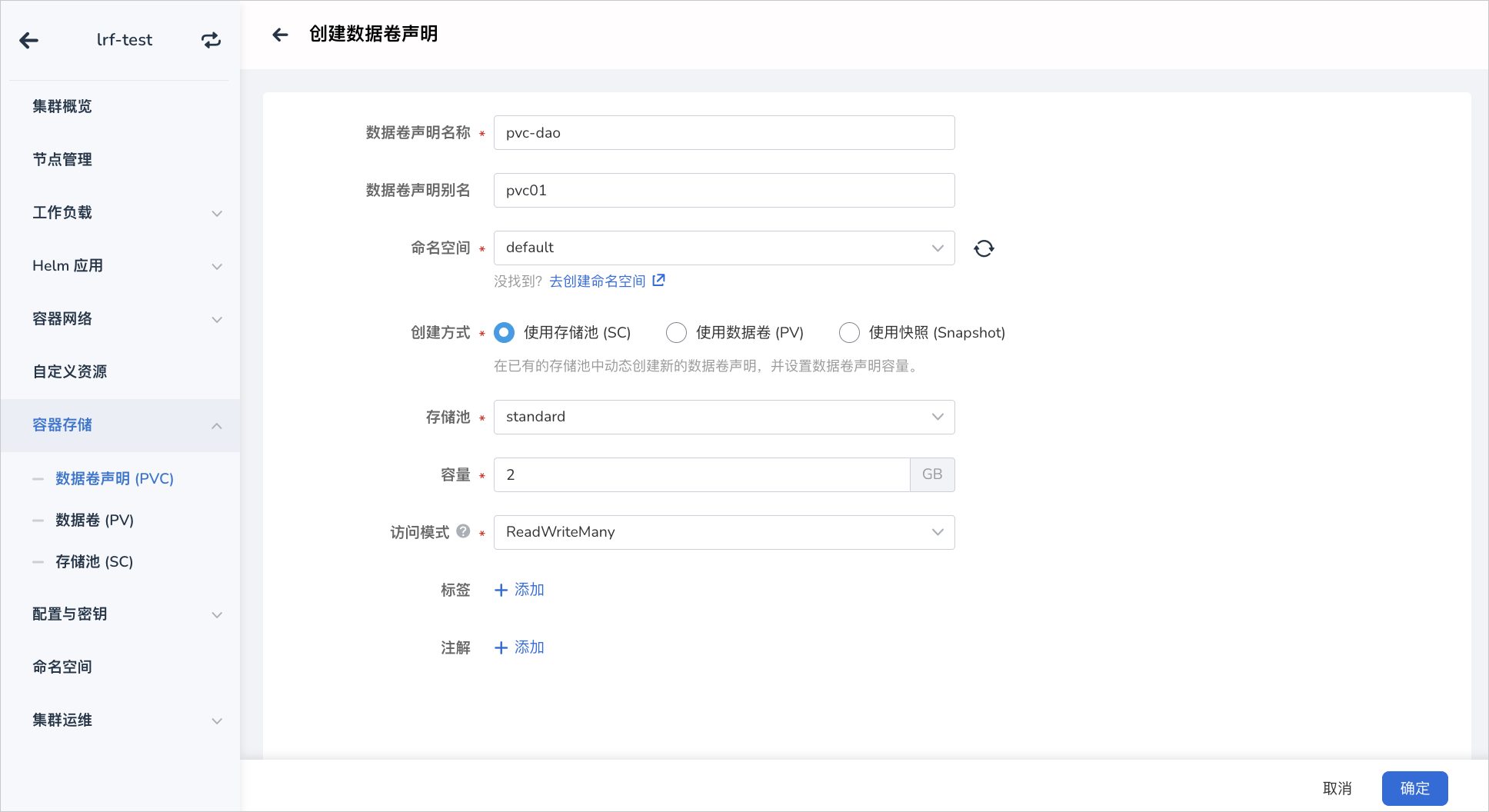Select the 使用快照 (Snapshot) radio option
1489x812 pixels.
pyautogui.click(x=849, y=332)
